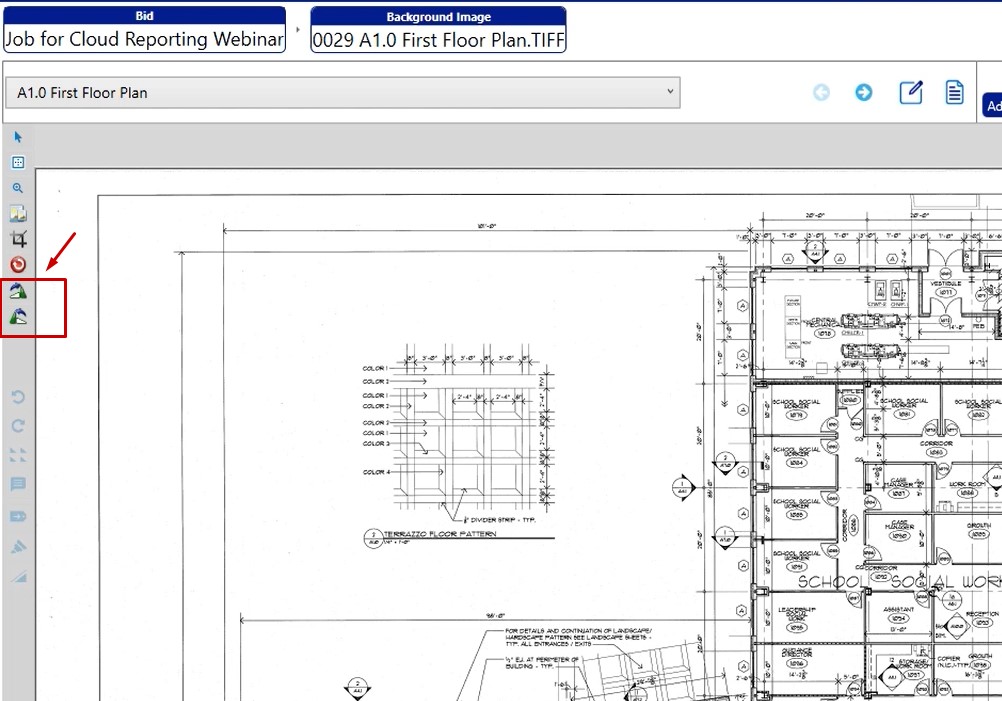Screen dimensions: 1002x701
Task: Activate the magnifier zoom tool
Action: [x=18, y=188]
